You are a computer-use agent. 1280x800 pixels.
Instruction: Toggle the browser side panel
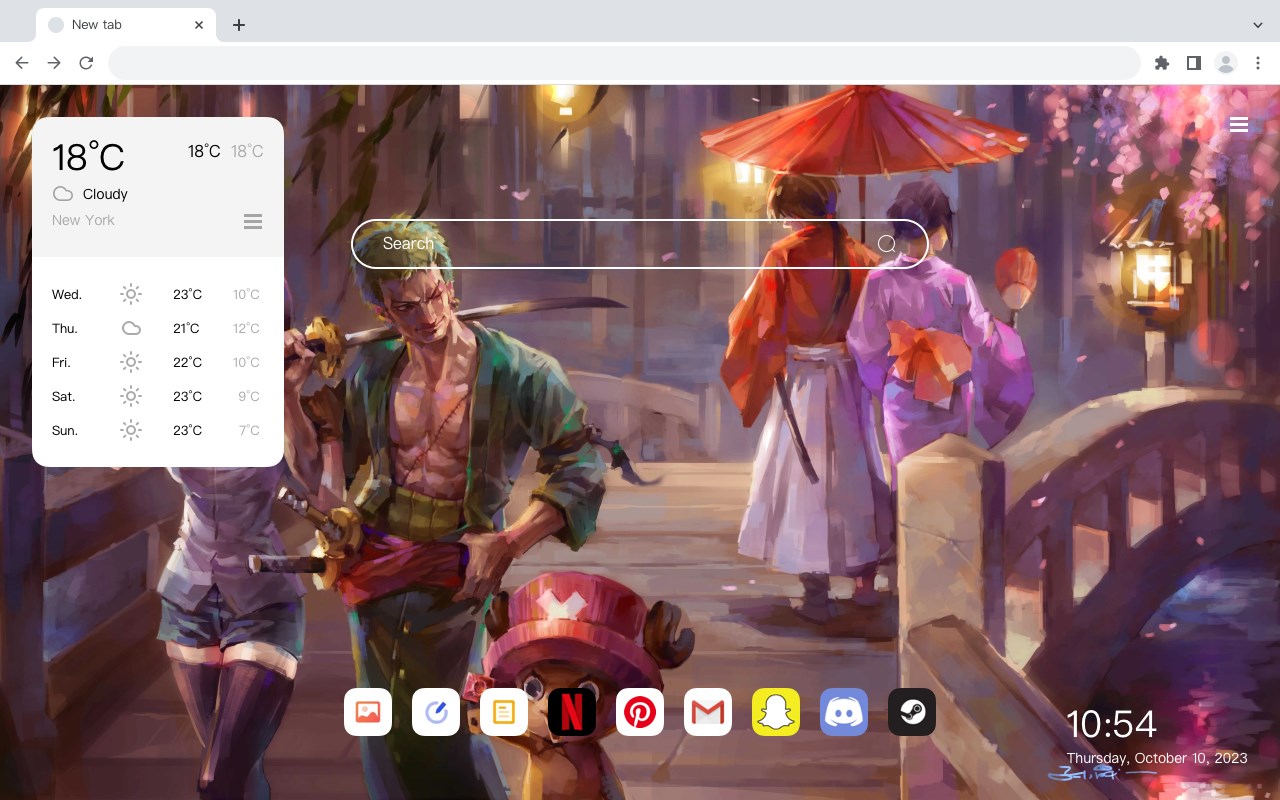[x=1193, y=63]
